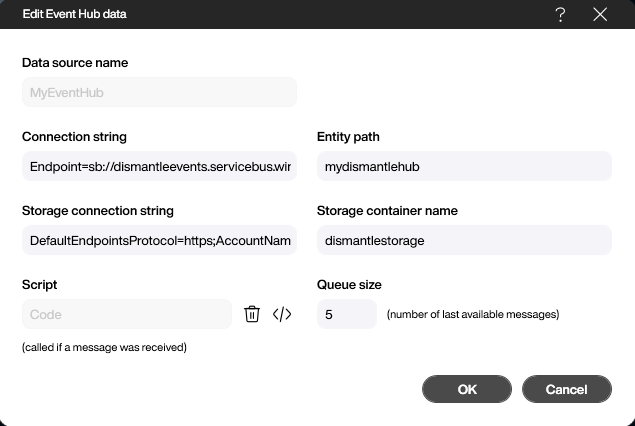Select the Entity path field with mydismantlehub
This screenshot has width=635, height=426.
tap(463, 166)
